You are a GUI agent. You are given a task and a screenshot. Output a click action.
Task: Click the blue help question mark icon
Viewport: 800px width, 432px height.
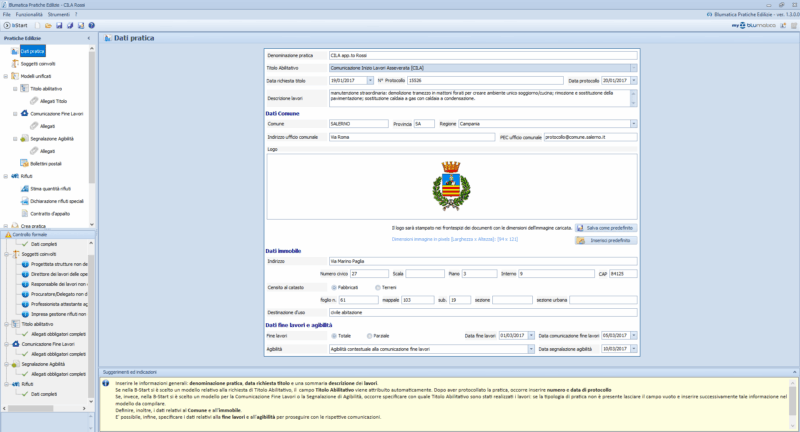click(92, 25)
